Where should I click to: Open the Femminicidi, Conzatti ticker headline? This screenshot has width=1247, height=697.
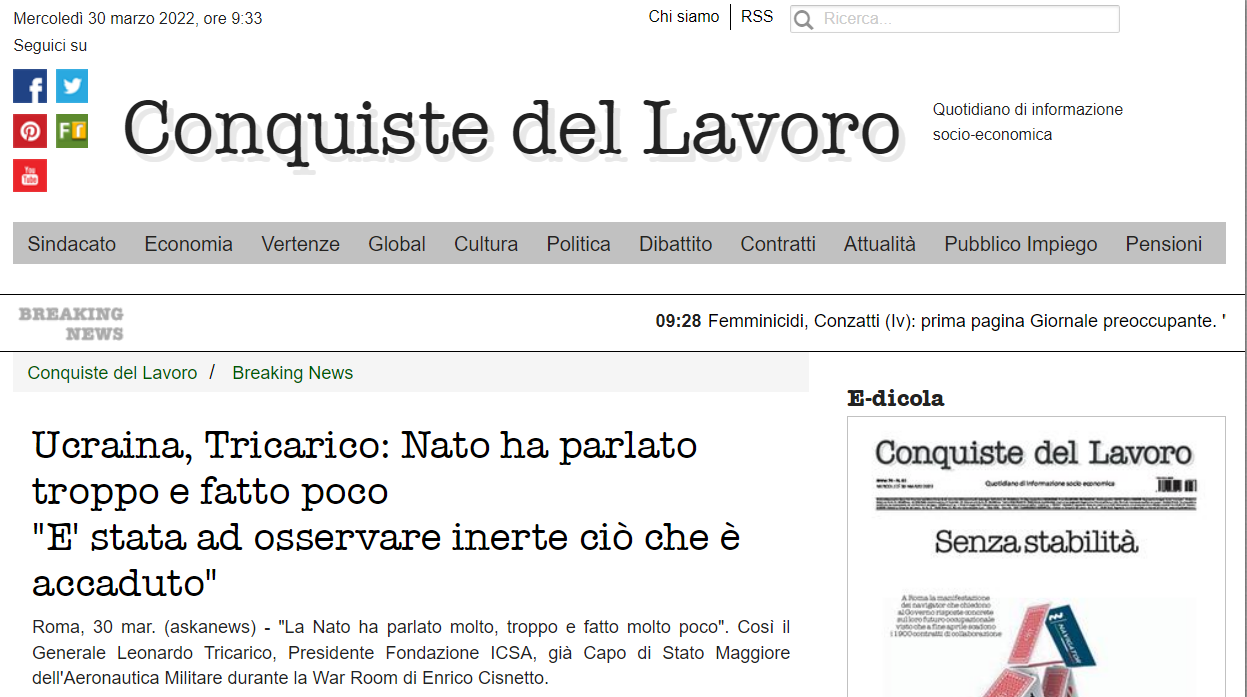pyautogui.click(x=967, y=322)
